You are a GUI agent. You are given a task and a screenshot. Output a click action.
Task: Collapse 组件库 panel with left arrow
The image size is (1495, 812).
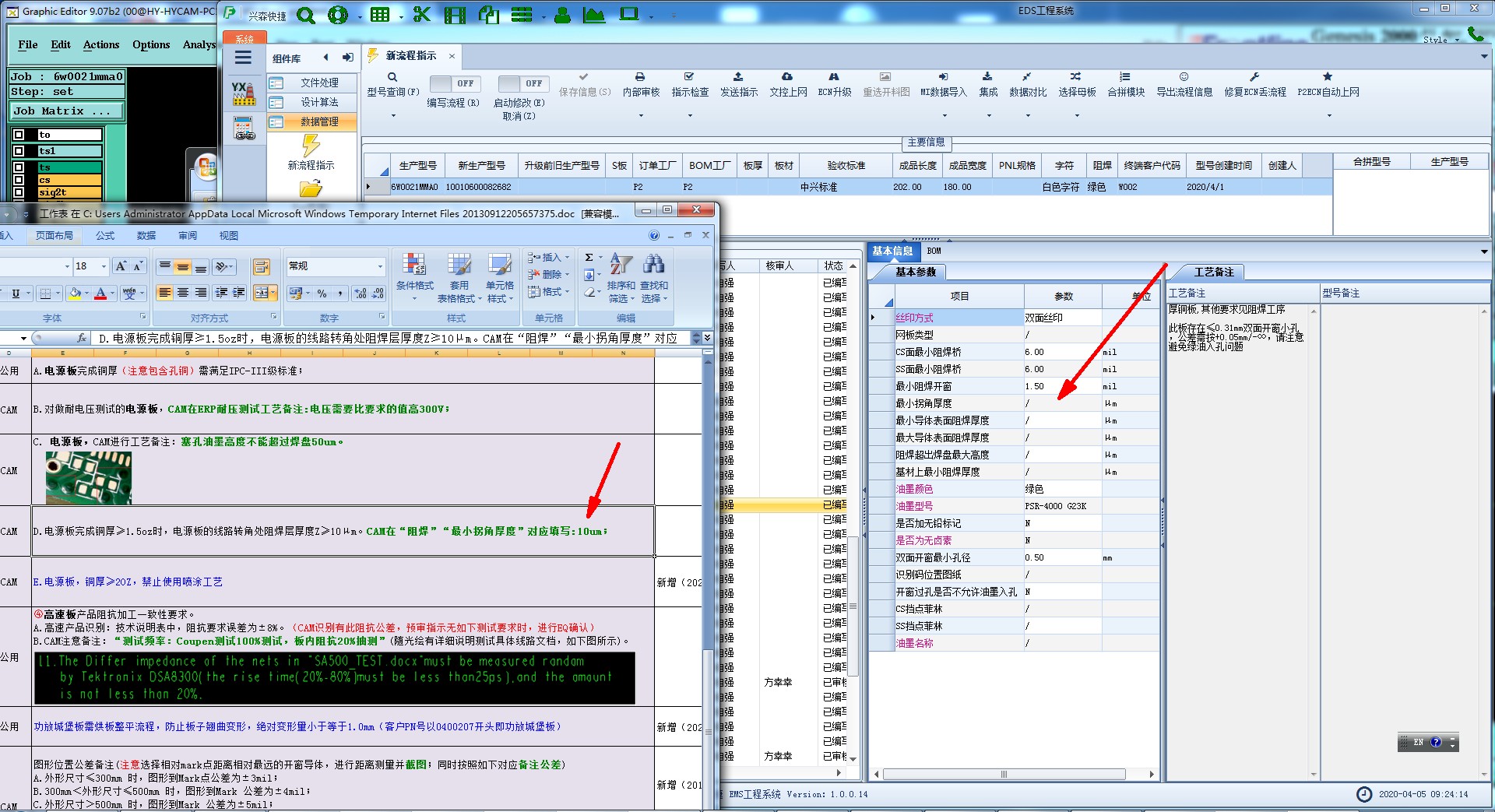coord(325,58)
